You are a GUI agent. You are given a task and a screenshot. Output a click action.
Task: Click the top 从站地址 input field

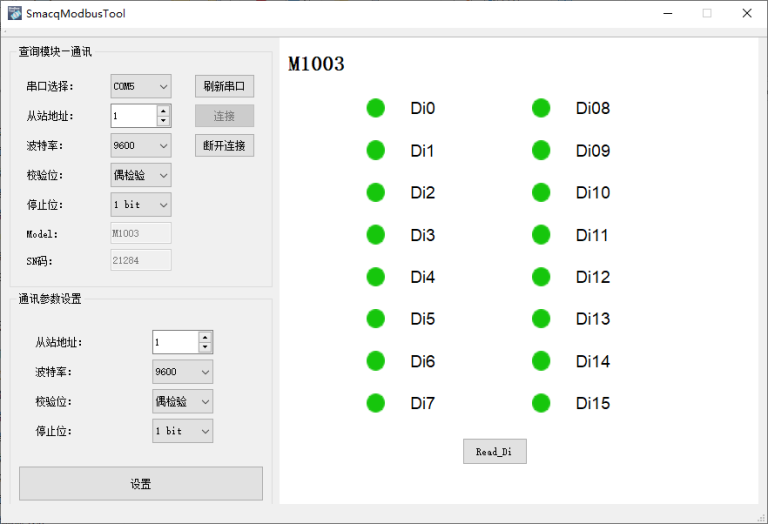click(133, 116)
